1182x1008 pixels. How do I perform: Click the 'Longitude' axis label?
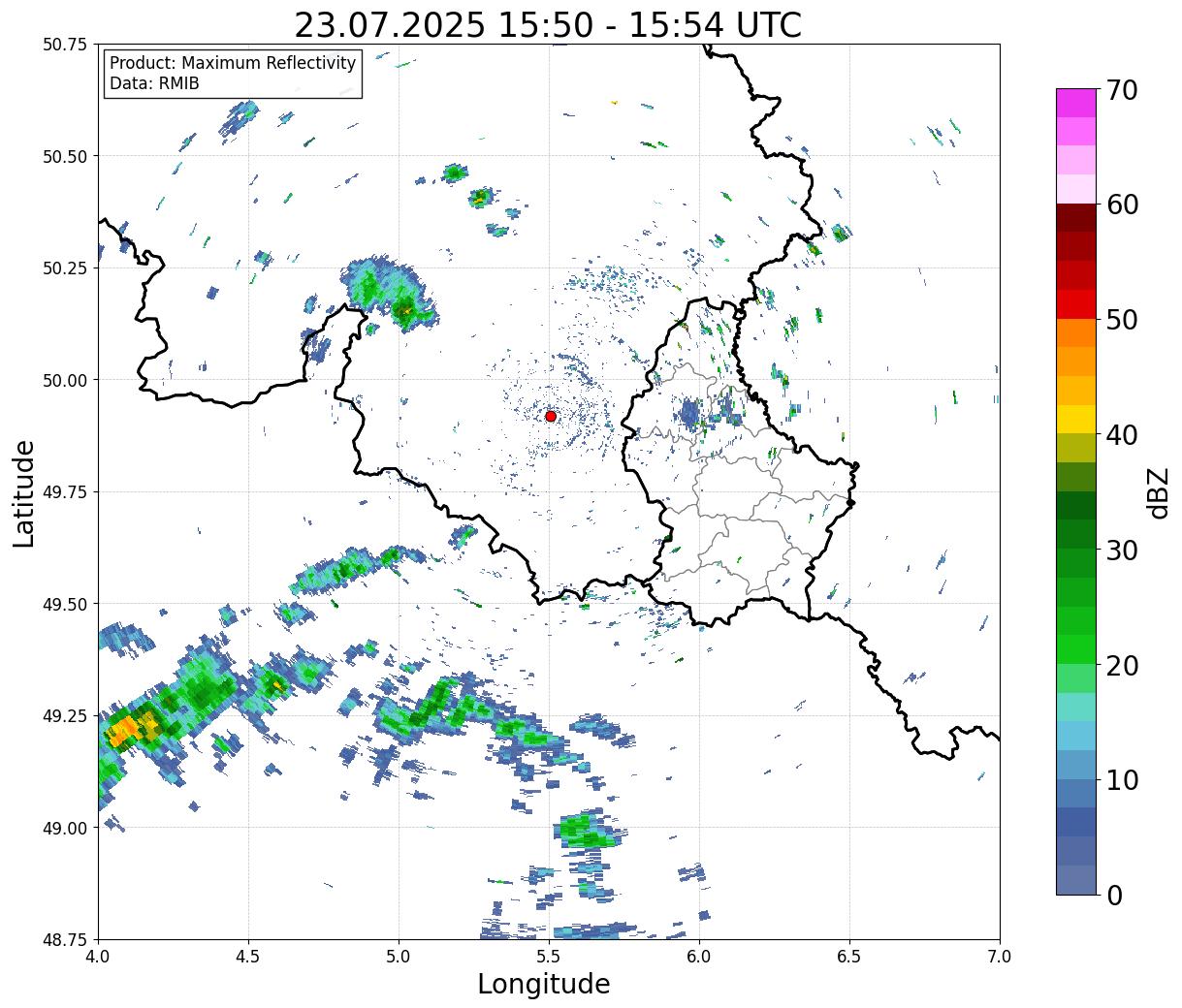point(544,984)
